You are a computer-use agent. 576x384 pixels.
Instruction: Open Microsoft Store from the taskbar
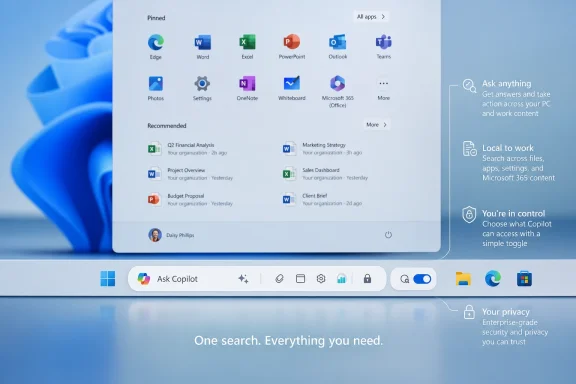click(x=524, y=279)
